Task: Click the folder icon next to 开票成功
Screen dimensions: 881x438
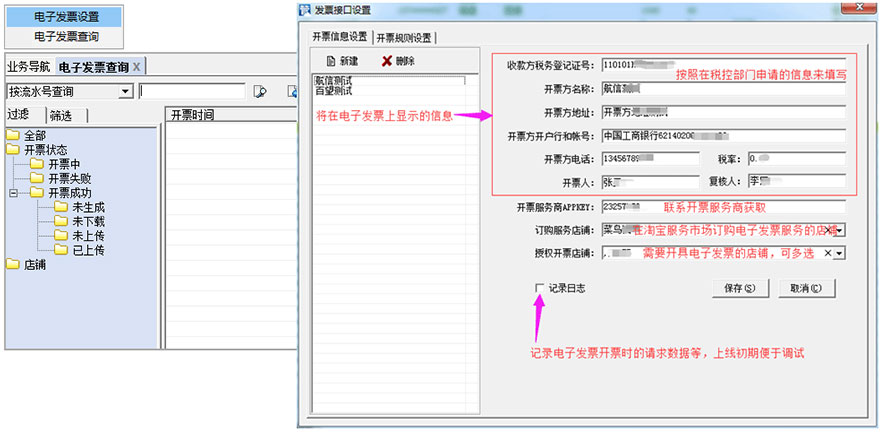Action: click(37, 193)
